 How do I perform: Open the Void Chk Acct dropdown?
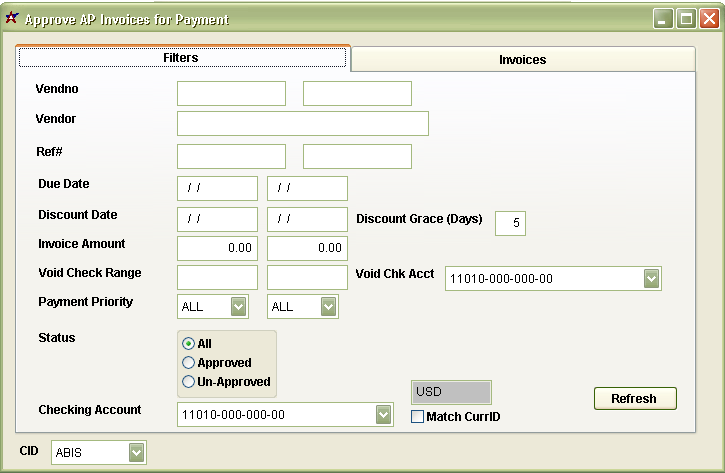(x=652, y=279)
